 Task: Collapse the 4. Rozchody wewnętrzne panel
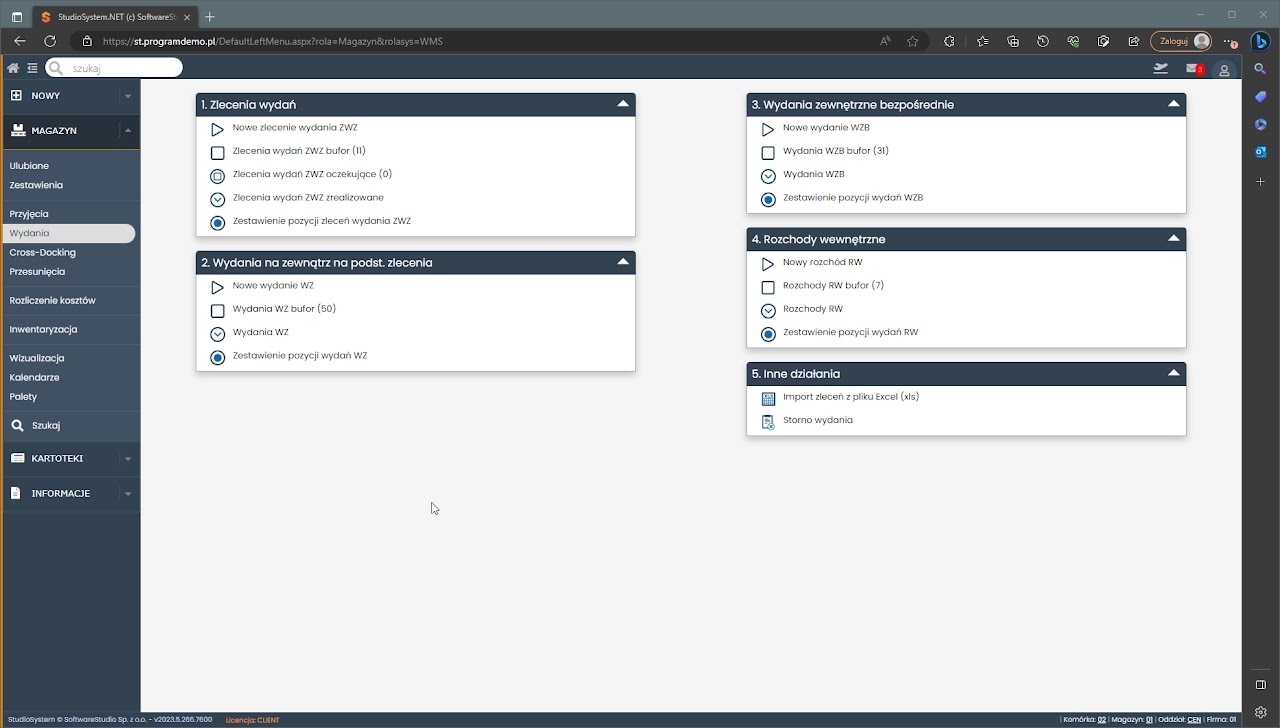tap(1174, 239)
